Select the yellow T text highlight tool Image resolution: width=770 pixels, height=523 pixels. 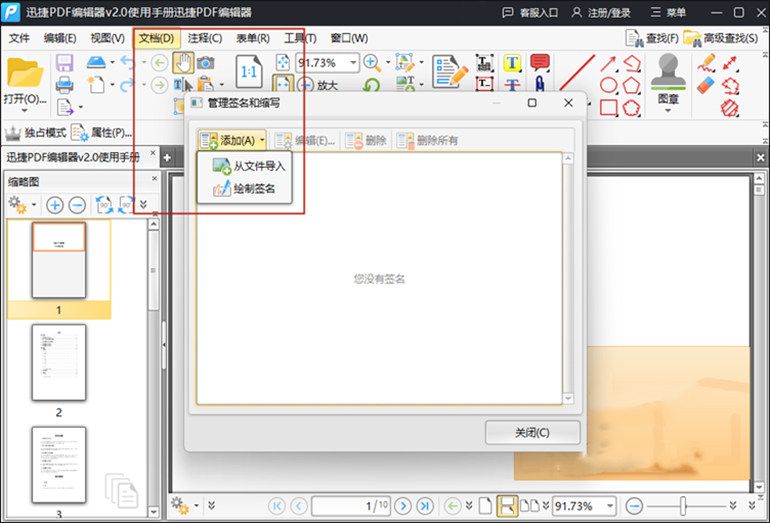[512, 63]
